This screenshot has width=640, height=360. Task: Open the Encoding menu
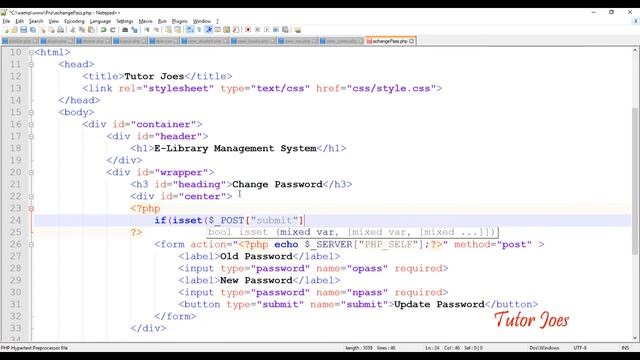74,21
